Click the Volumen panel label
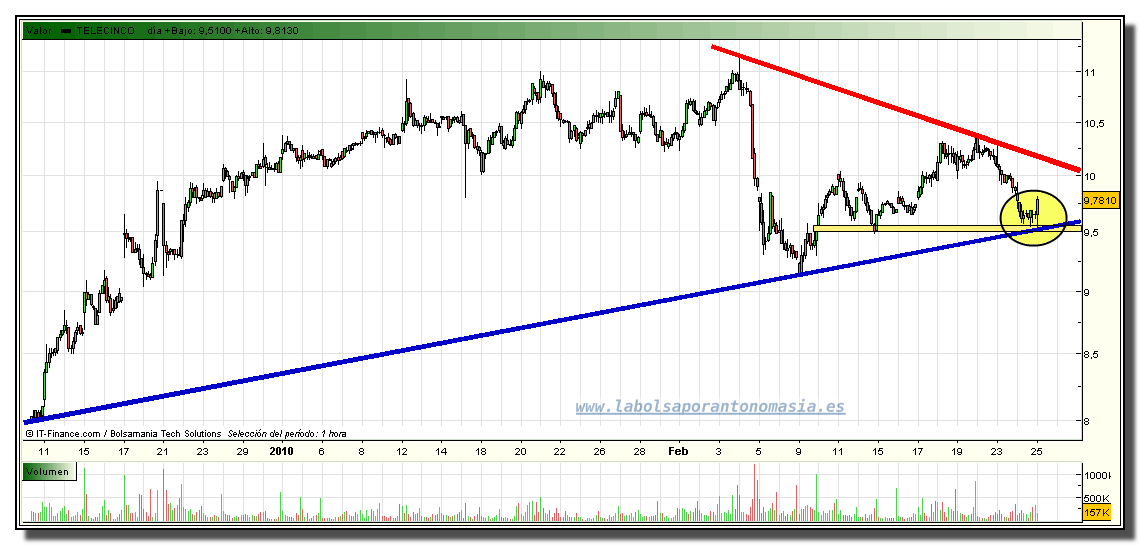Screen dimensions: 1140x545 pyautogui.click(x=47, y=471)
